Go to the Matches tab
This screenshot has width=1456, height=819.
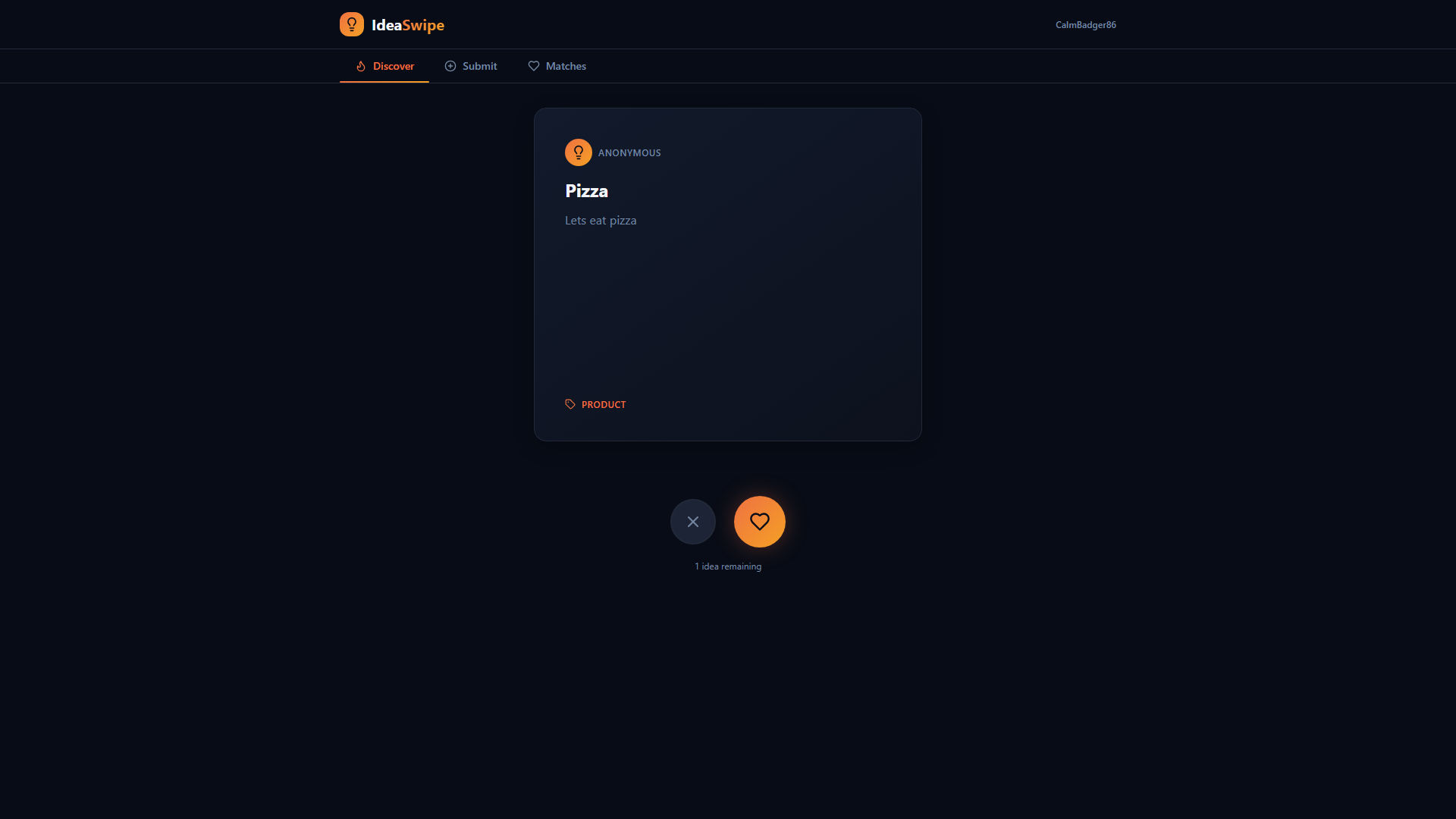click(566, 66)
